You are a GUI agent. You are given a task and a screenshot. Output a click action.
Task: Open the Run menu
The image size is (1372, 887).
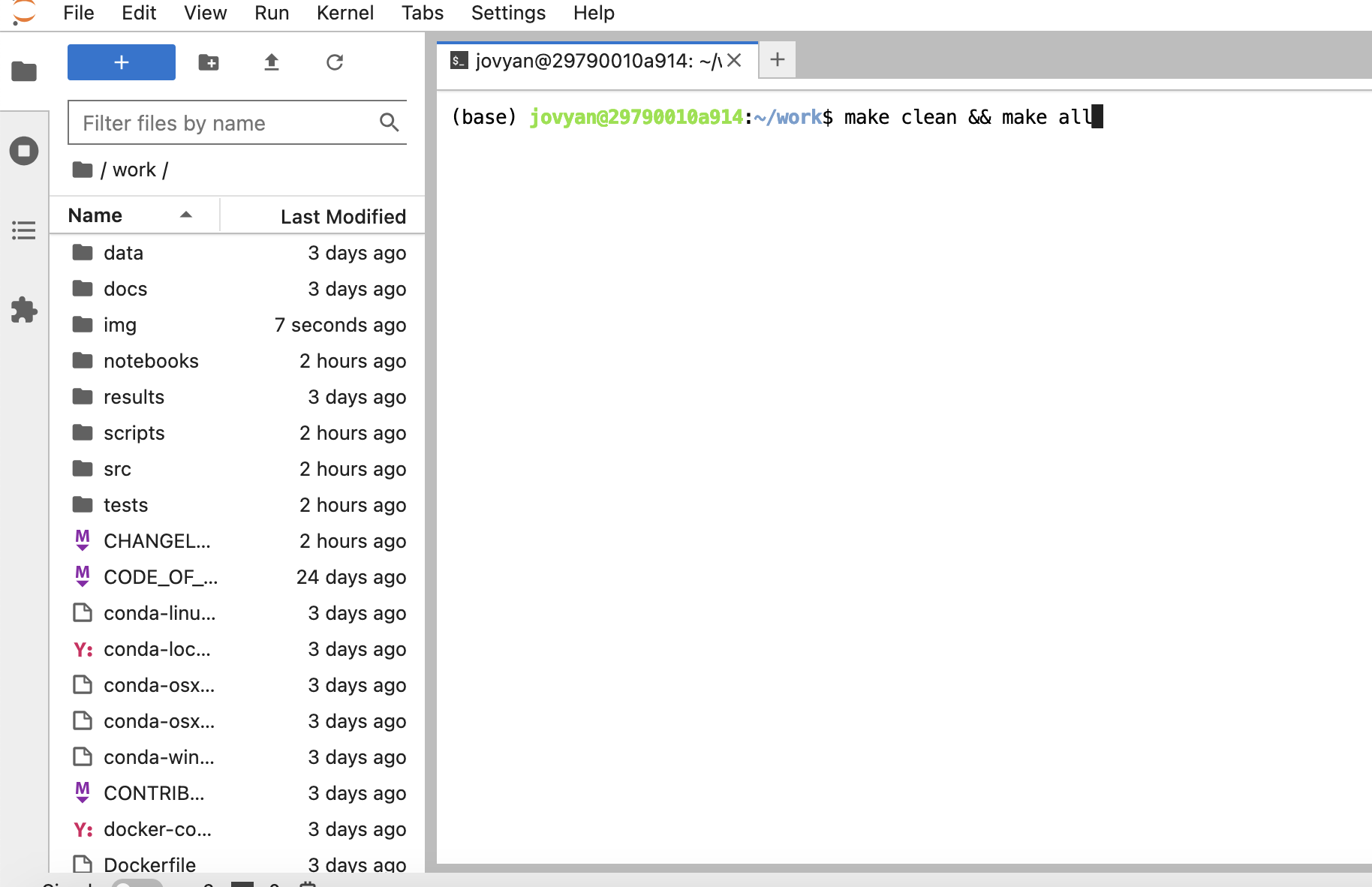272,13
